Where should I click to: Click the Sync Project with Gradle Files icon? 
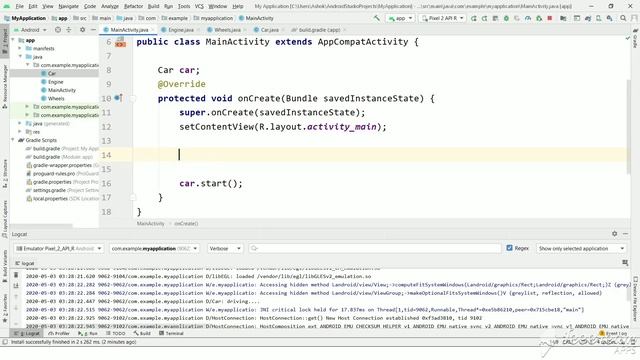pyautogui.click(x=588, y=18)
